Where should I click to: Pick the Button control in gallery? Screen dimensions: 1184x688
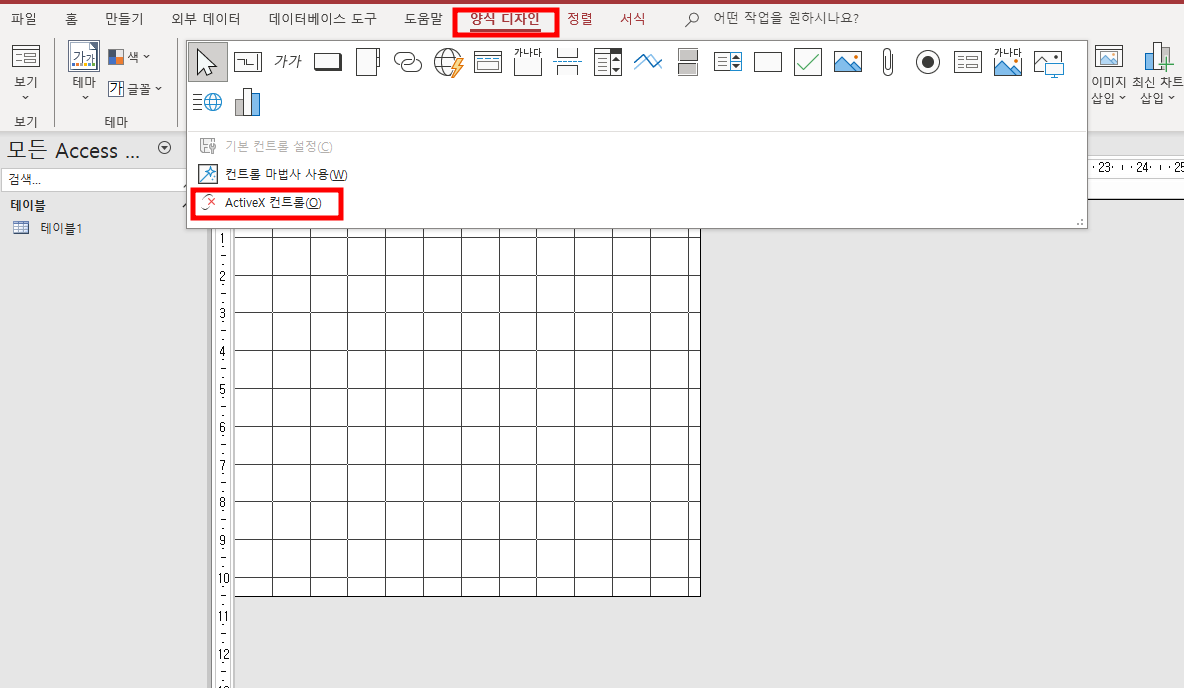point(328,62)
